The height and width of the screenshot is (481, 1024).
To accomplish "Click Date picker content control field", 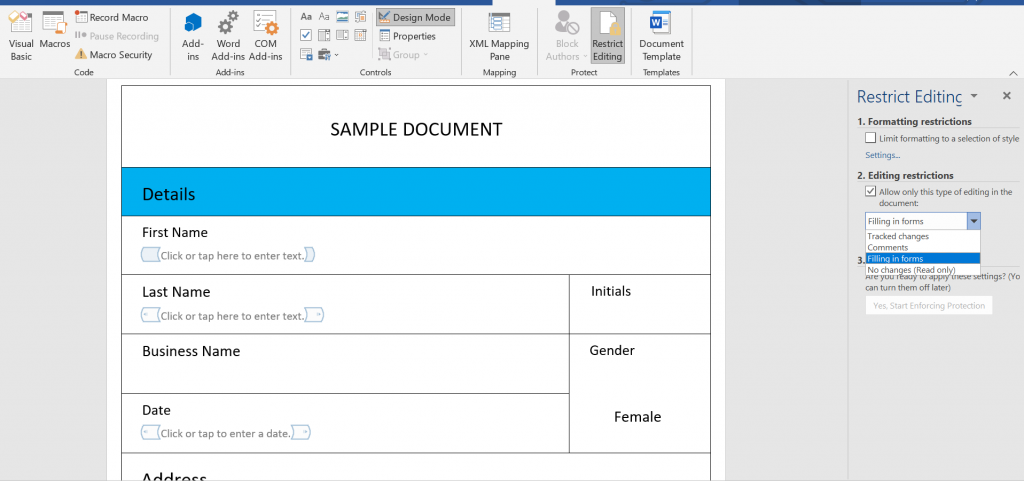I will coord(226,433).
